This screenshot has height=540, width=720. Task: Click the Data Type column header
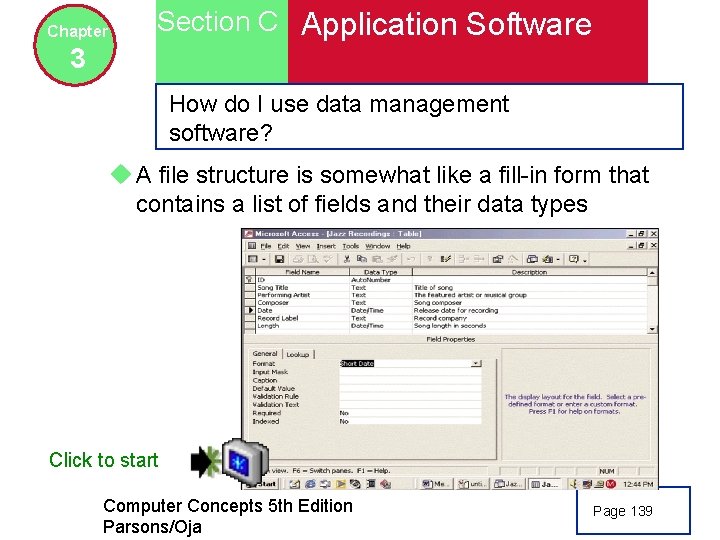(x=381, y=272)
